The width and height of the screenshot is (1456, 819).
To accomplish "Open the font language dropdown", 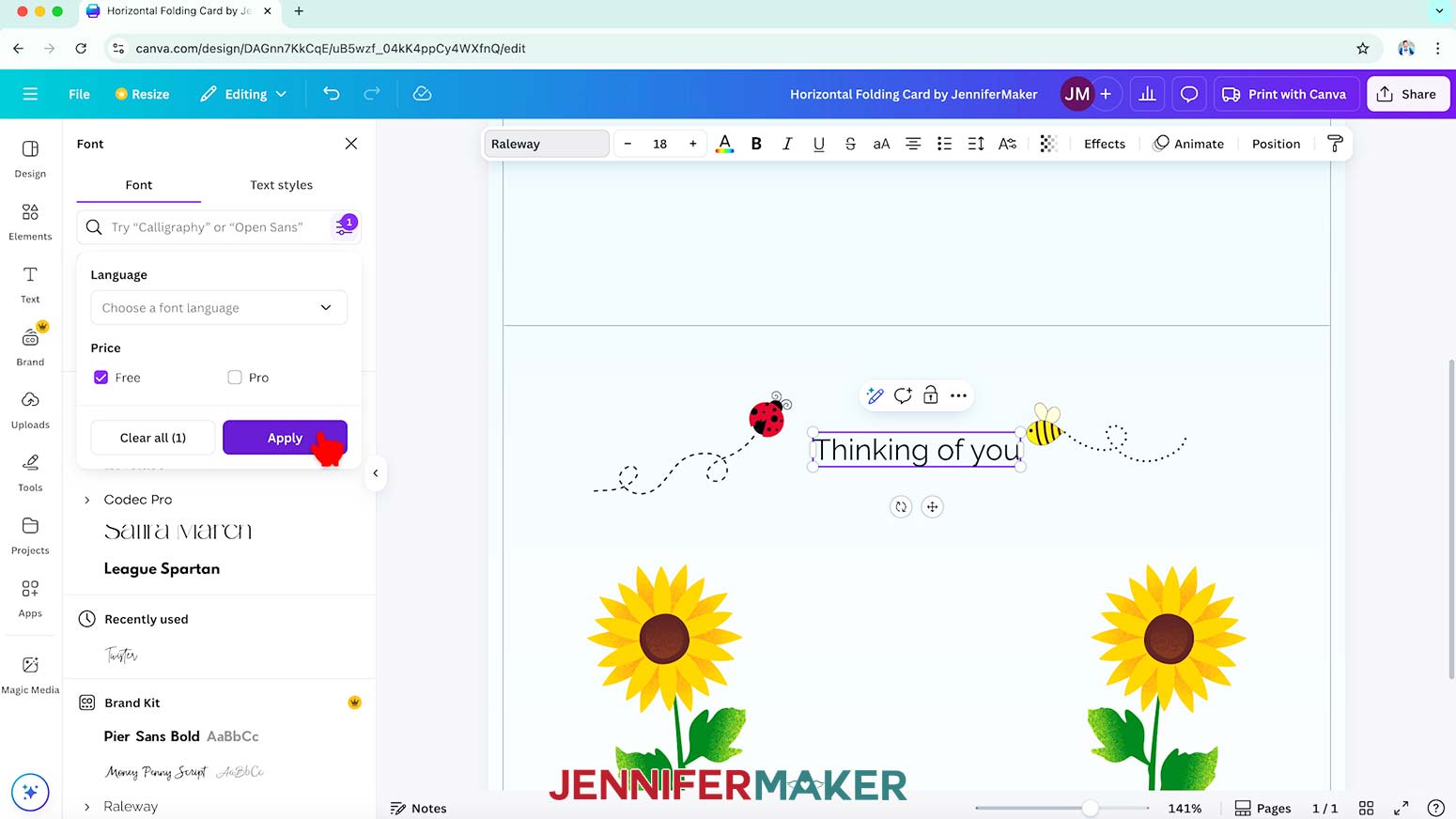I will click(x=219, y=308).
